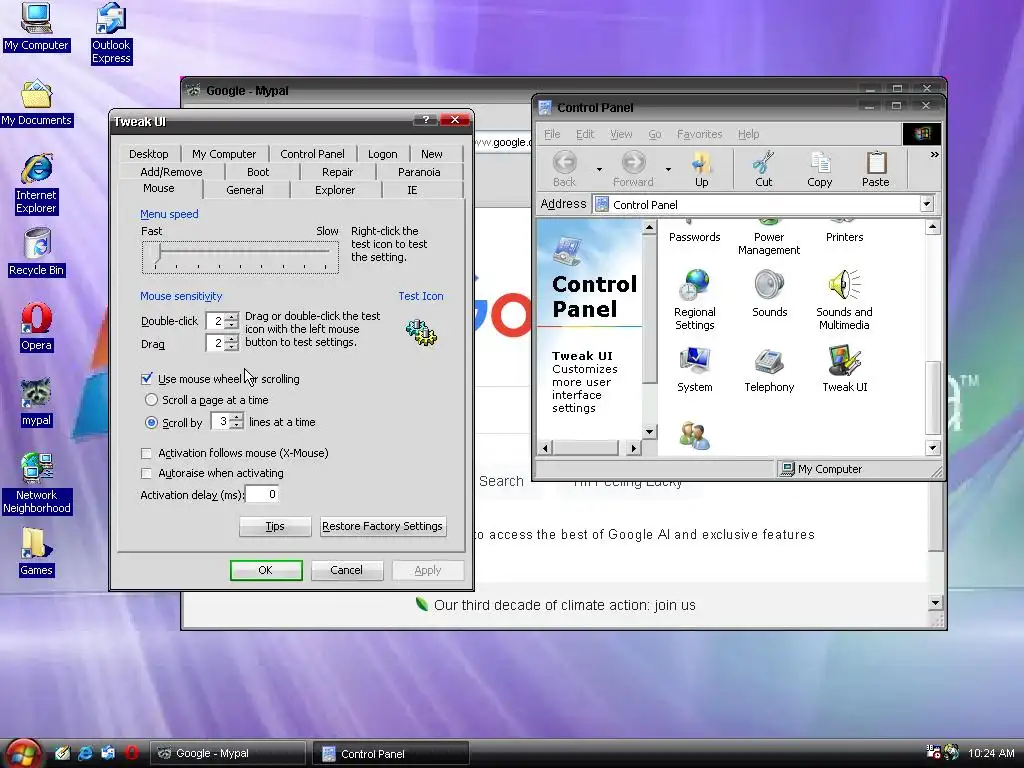Click the Paste toolbar icon

875,169
